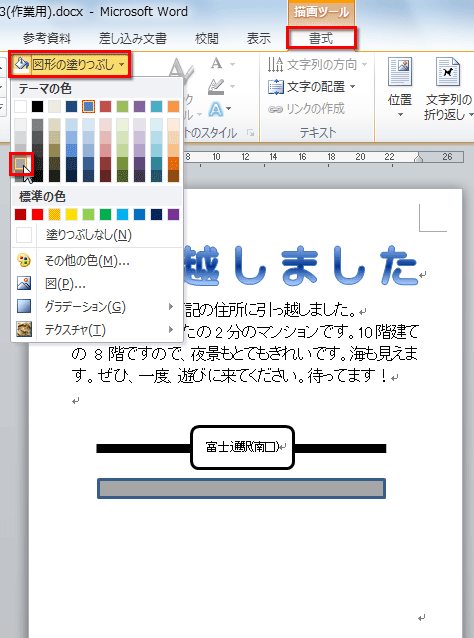Image resolution: width=474 pixels, height=638 pixels.
Task: Choose the olive green theme color swatch
Action: tap(122, 107)
